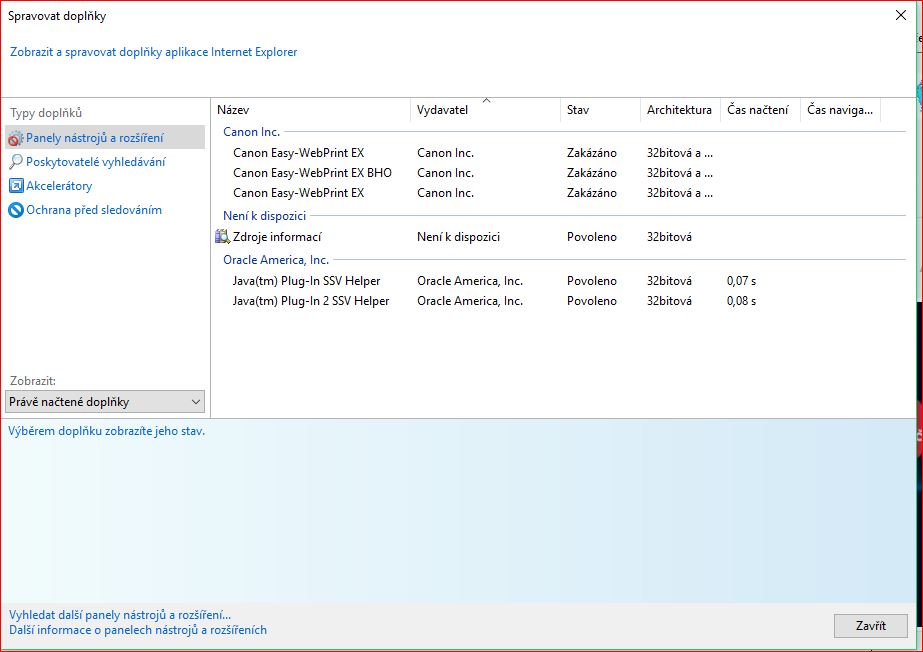Click the Architektura column header
Viewport: 923px width, 652px height.
(x=679, y=110)
